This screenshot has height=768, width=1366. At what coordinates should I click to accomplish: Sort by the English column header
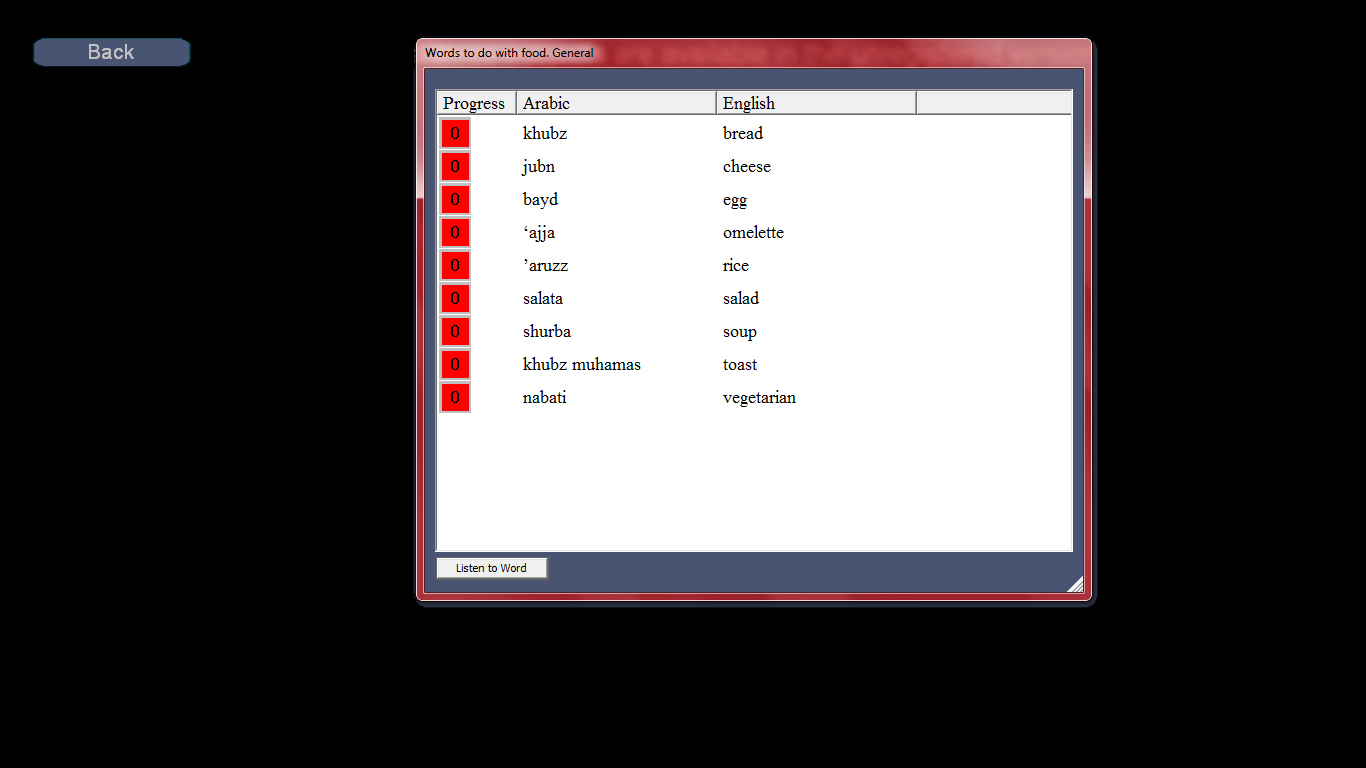tap(816, 103)
